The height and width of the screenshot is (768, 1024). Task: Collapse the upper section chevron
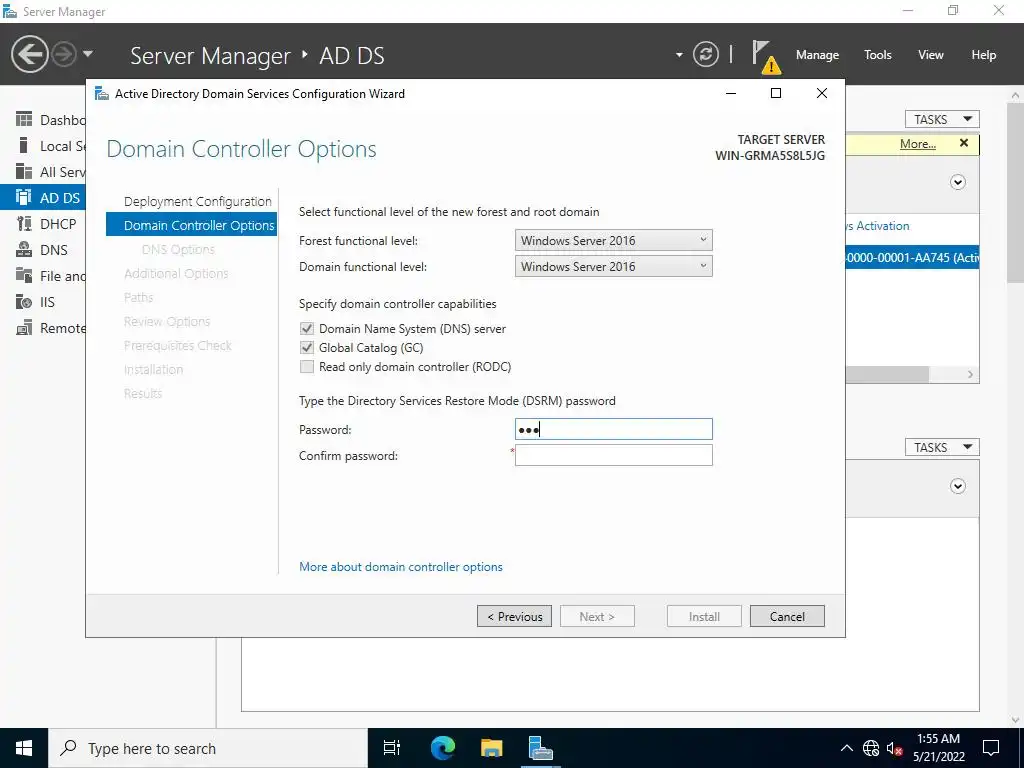957,182
